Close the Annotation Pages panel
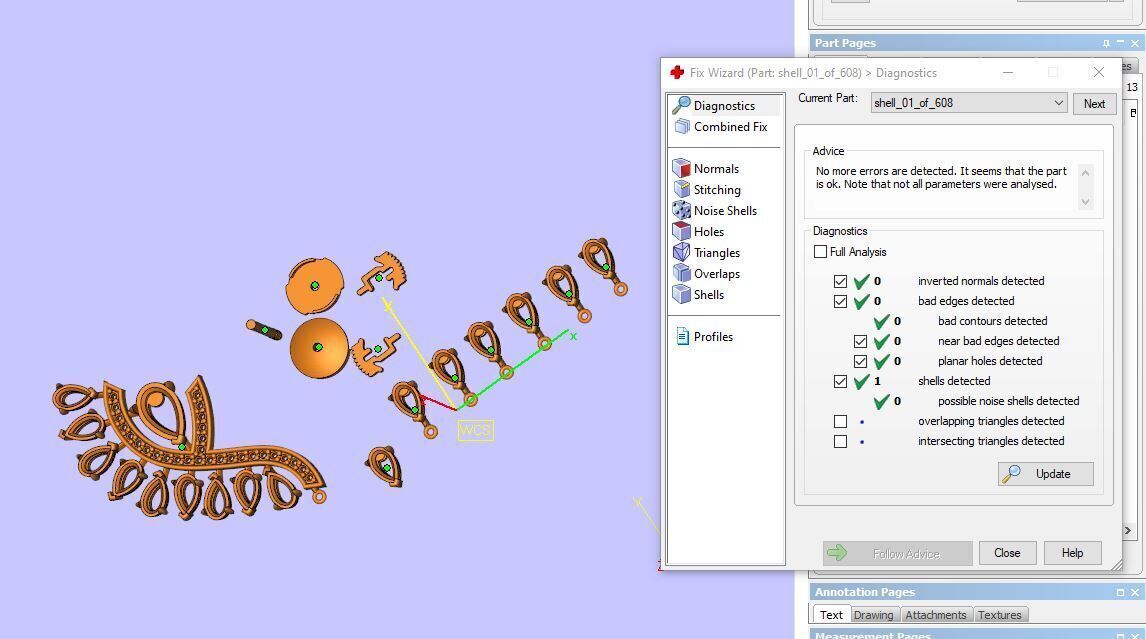The height and width of the screenshot is (639, 1146). 1134,593
